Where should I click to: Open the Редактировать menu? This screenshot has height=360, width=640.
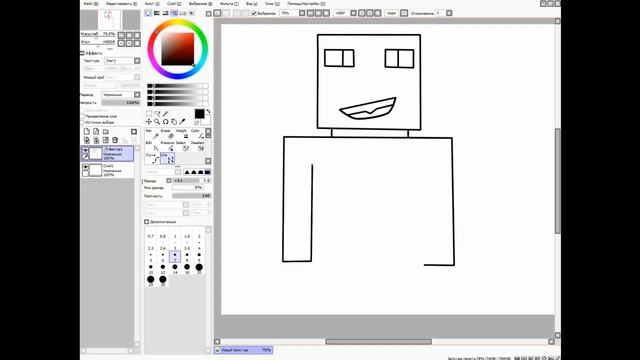pyautogui.click(x=121, y=4)
